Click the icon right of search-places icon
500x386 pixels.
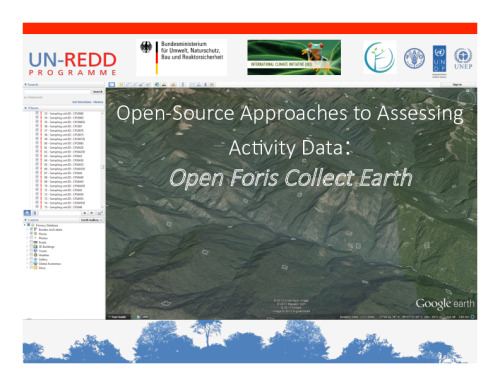pos(35,213)
